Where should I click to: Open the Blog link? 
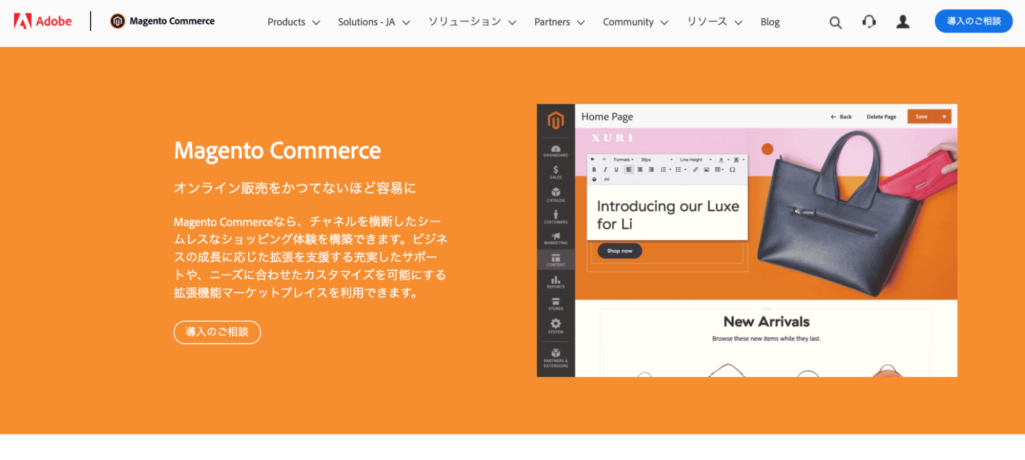[x=770, y=22]
